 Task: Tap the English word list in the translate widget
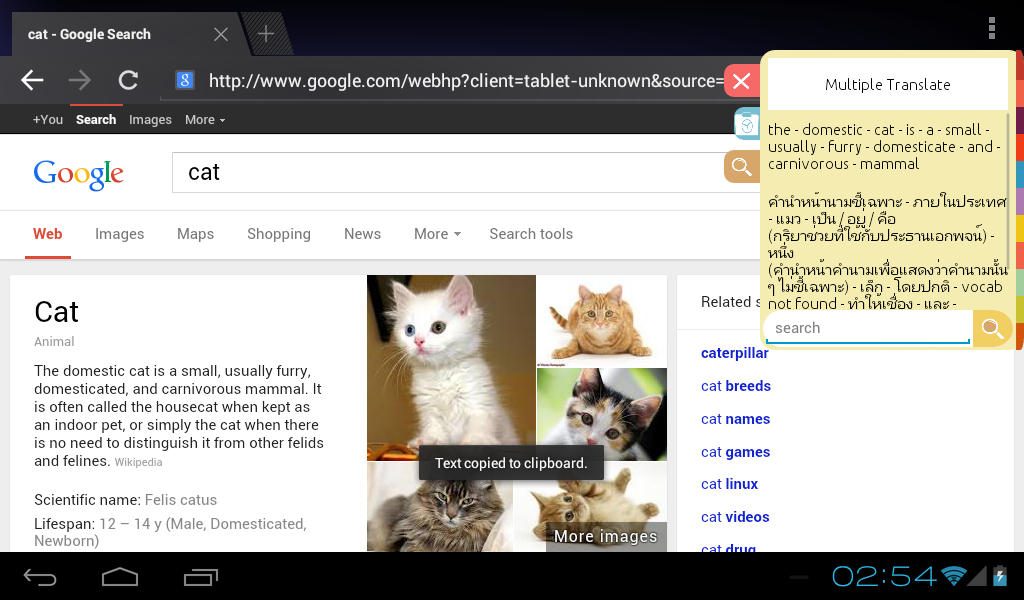[885, 147]
